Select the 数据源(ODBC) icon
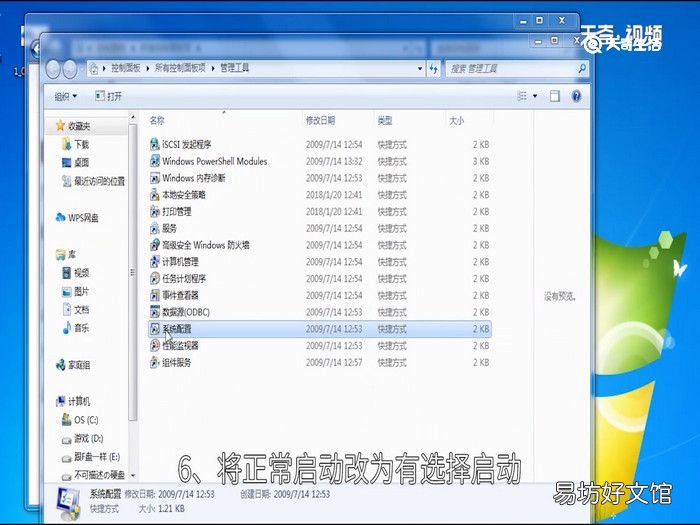Screen dimensions: 700x525 pyautogui.click(x=154, y=312)
